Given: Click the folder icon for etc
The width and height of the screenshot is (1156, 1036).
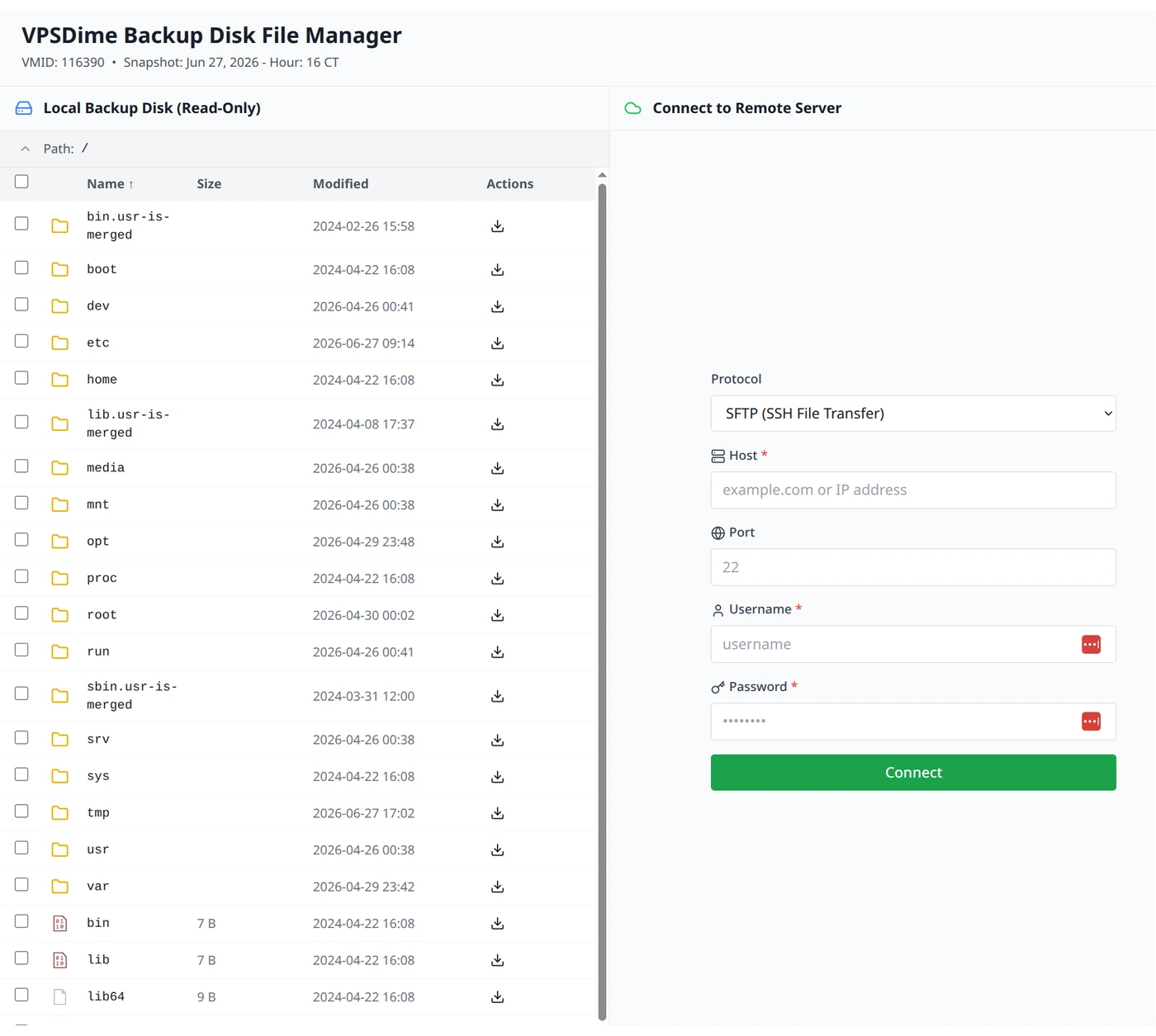Looking at the screenshot, I should pos(60,343).
